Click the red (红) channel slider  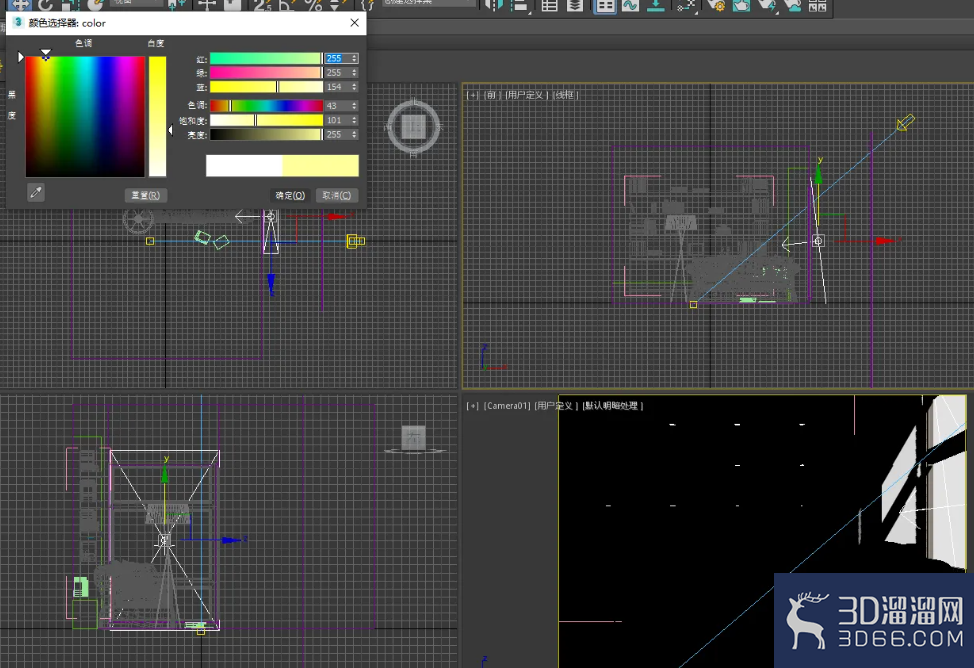click(x=266, y=58)
